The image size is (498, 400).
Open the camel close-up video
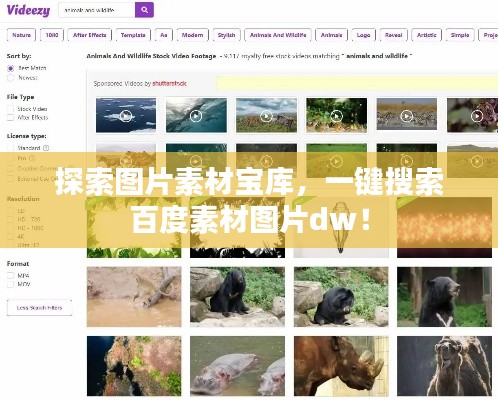coord(444,366)
